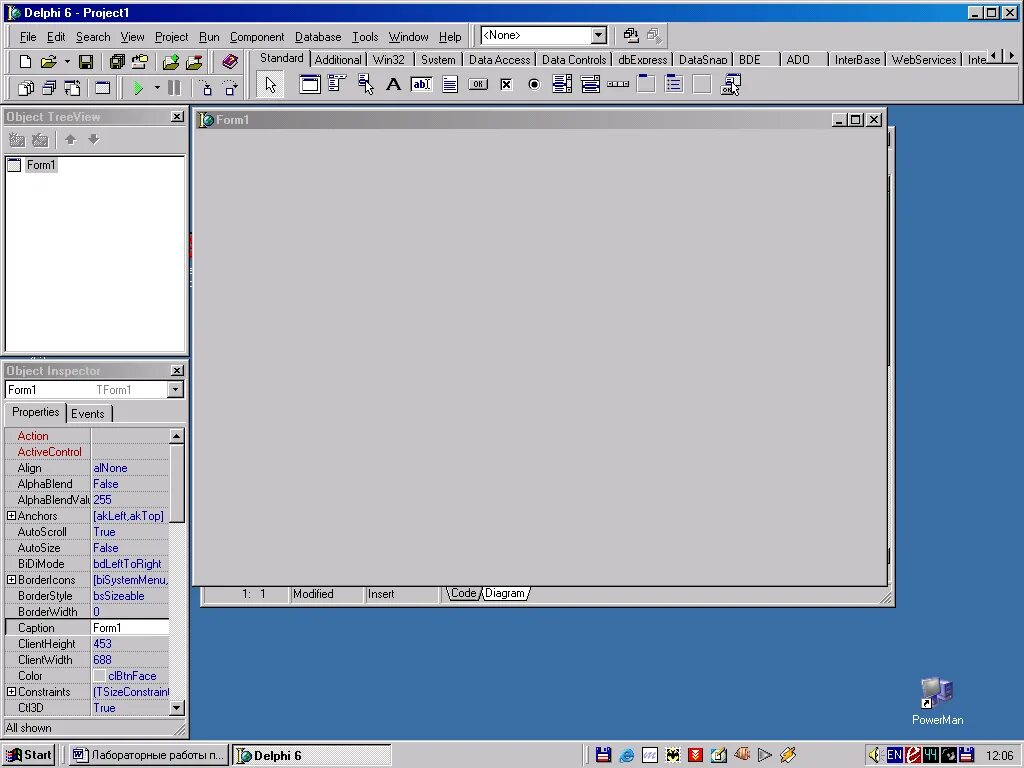Image resolution: width=1024 pixels, height=768 pixels.
Task: Open the dropdown arrow beside Run icon
Action: pyautogui.click(x=157, y=88)
